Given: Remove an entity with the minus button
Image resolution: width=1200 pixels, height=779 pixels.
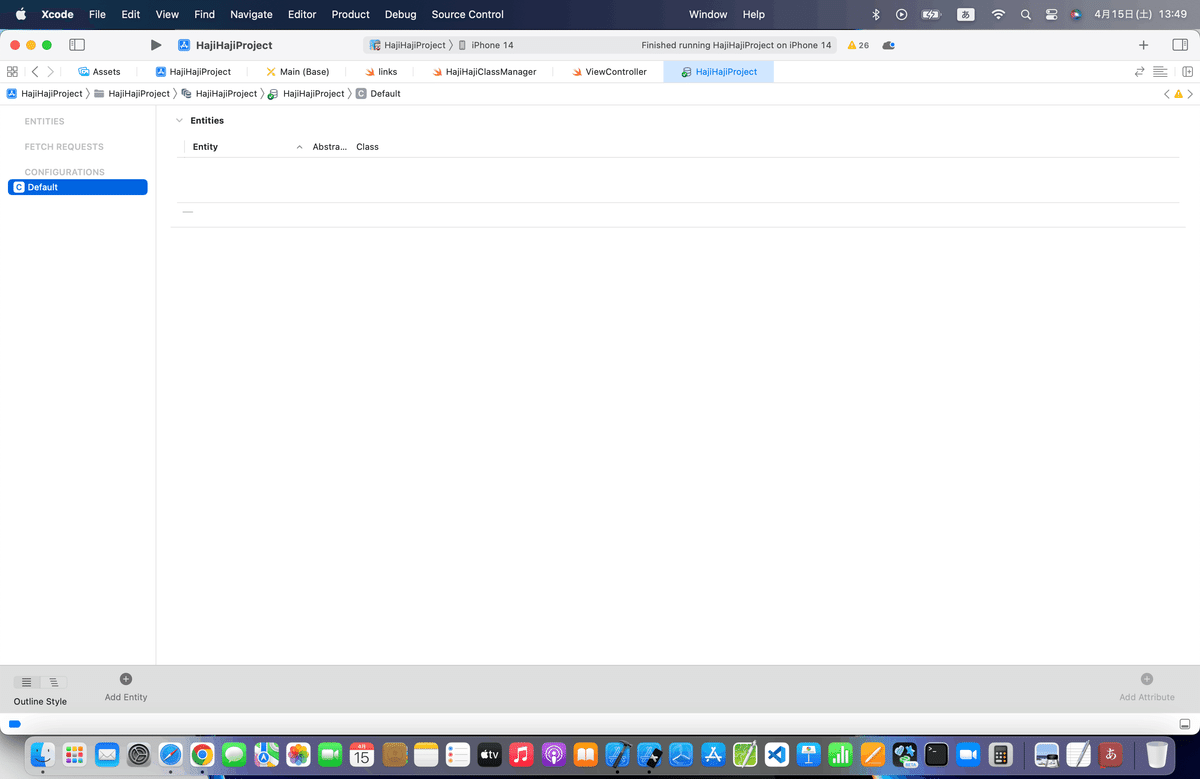Looking at the screenshot, I should [187, 212].
